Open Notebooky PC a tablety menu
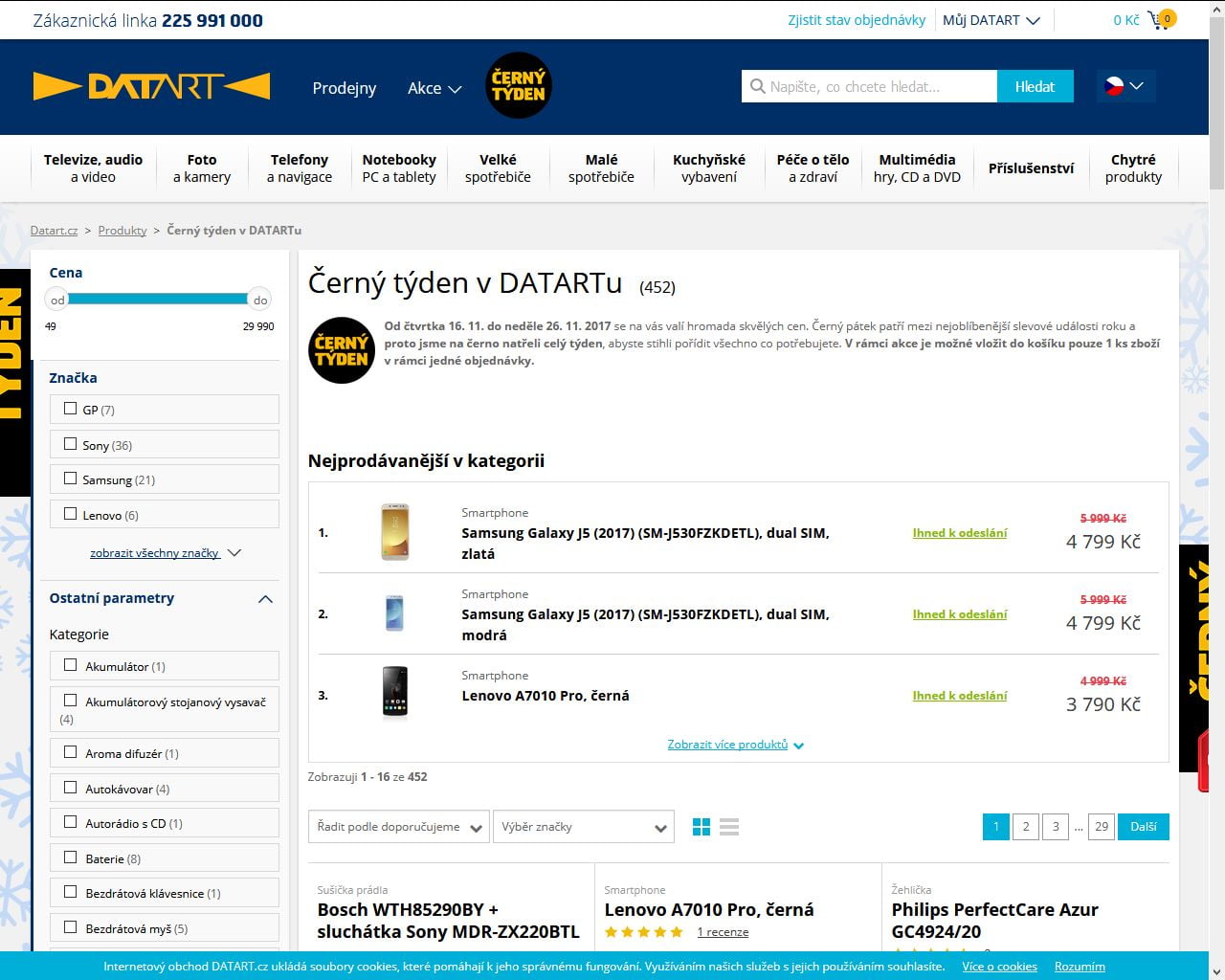The width and height of the screenshot is (1225, 980). coord(399,168)
